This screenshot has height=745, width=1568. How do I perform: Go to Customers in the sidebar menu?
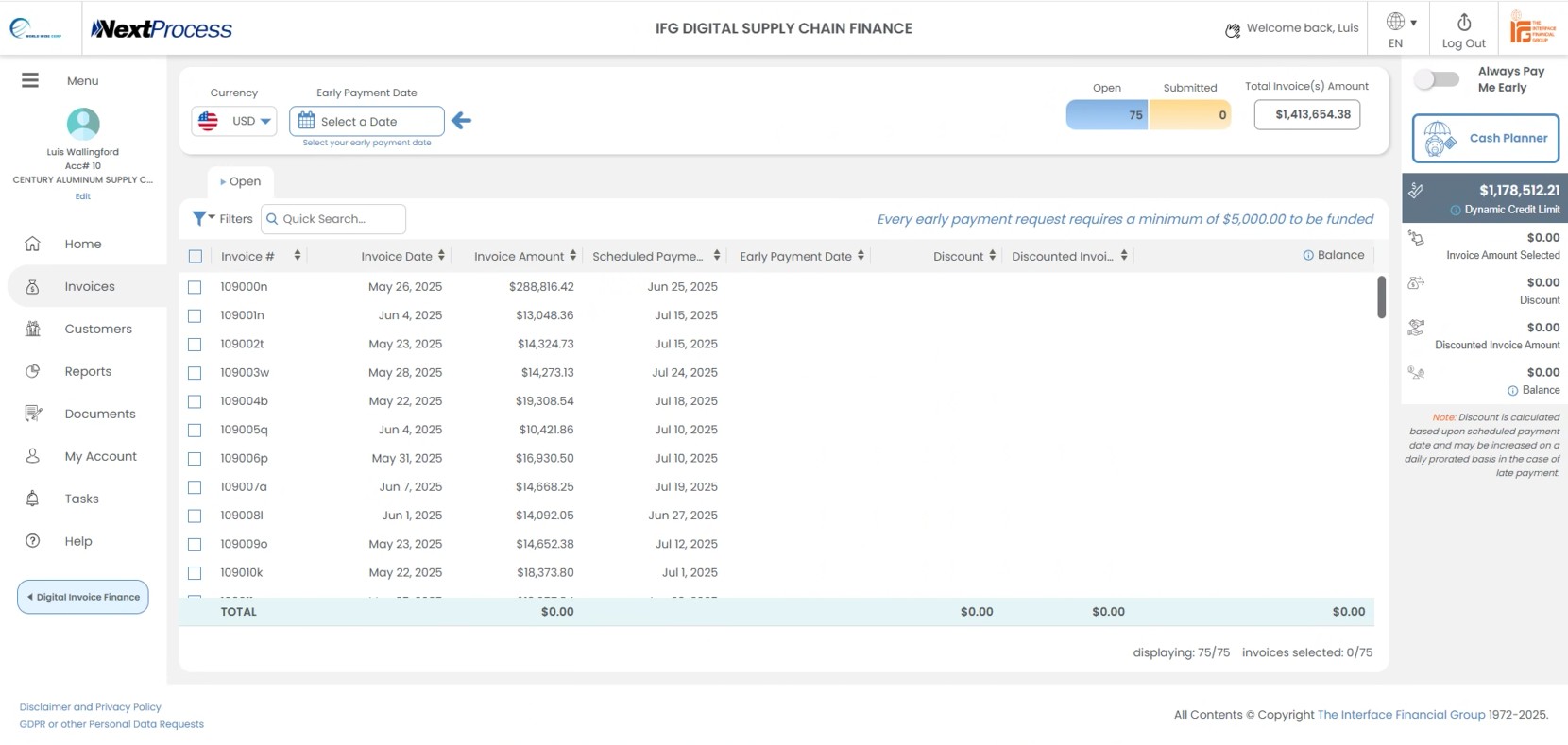coord(97,329)
